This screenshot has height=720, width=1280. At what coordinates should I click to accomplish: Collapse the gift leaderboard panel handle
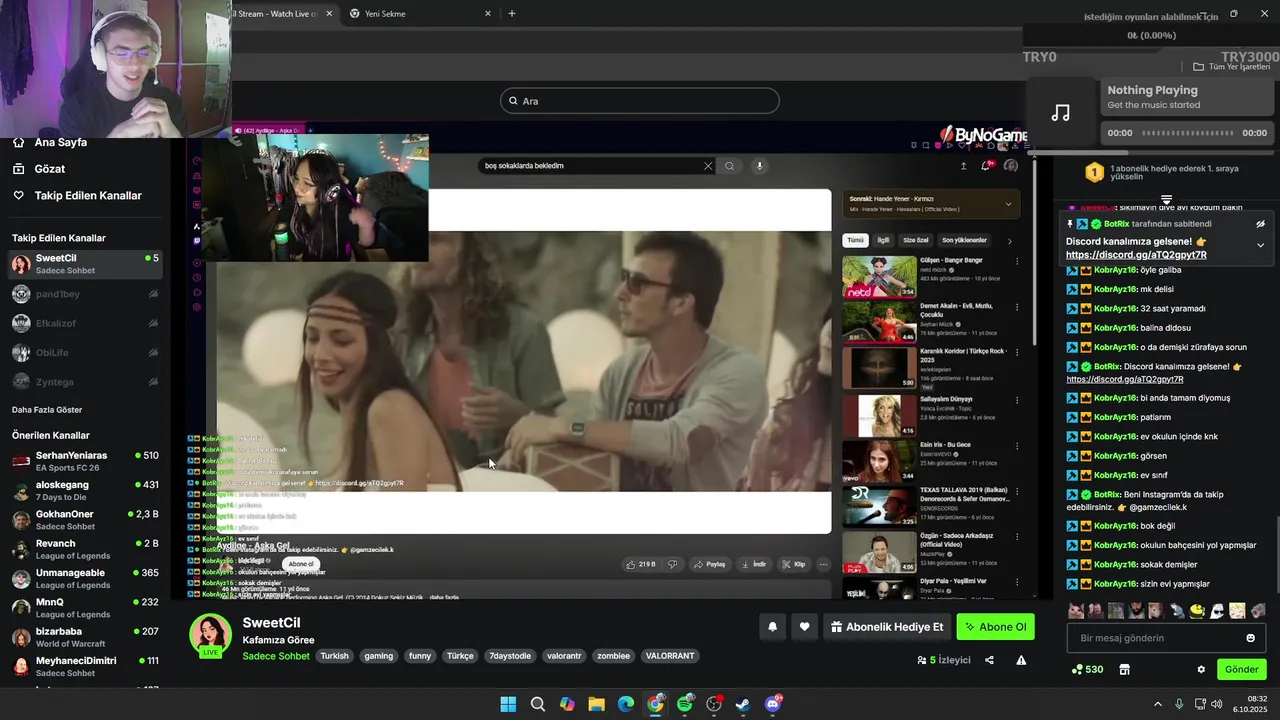1166,200
